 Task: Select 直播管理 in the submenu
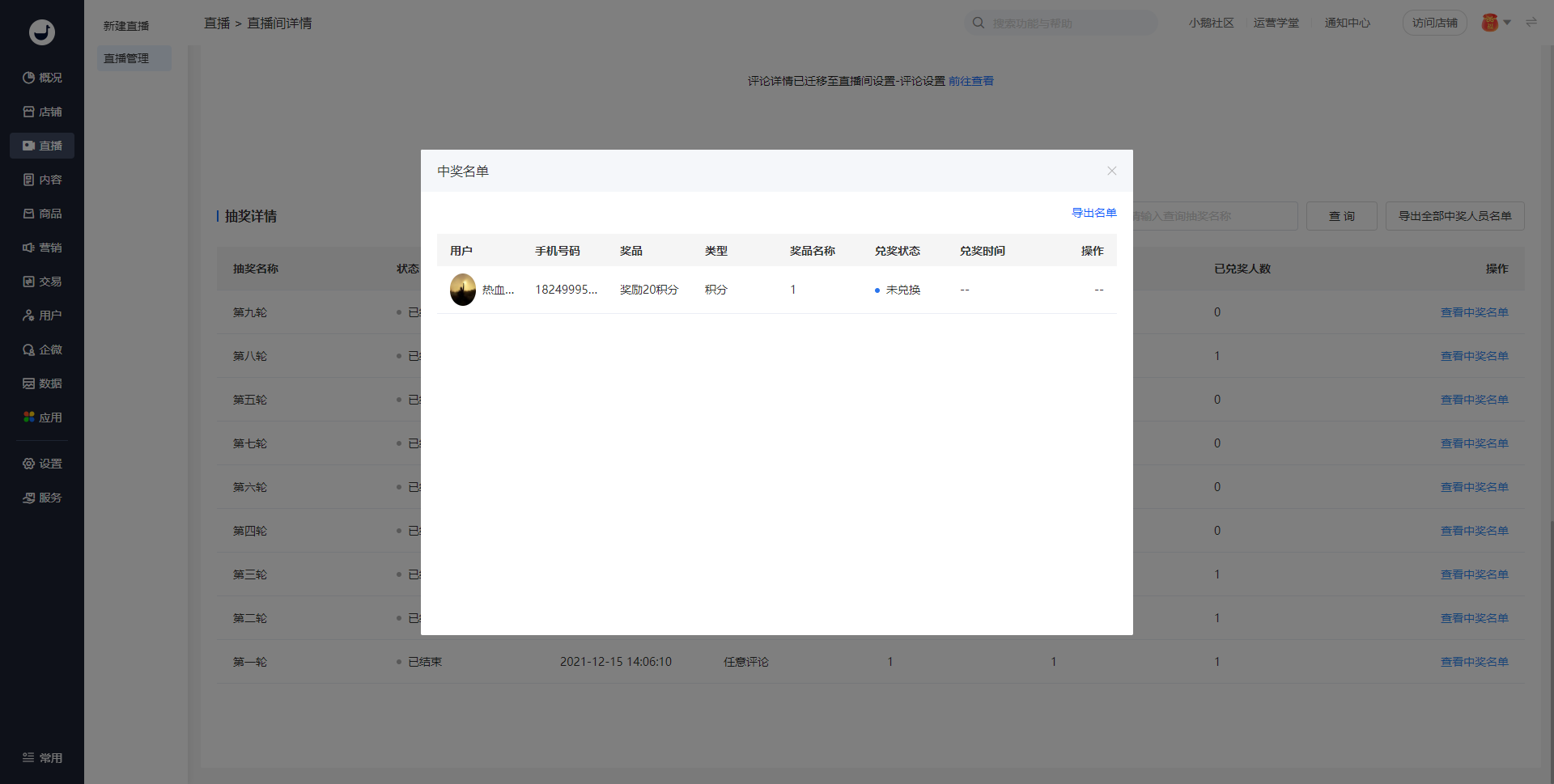point(126,58)
